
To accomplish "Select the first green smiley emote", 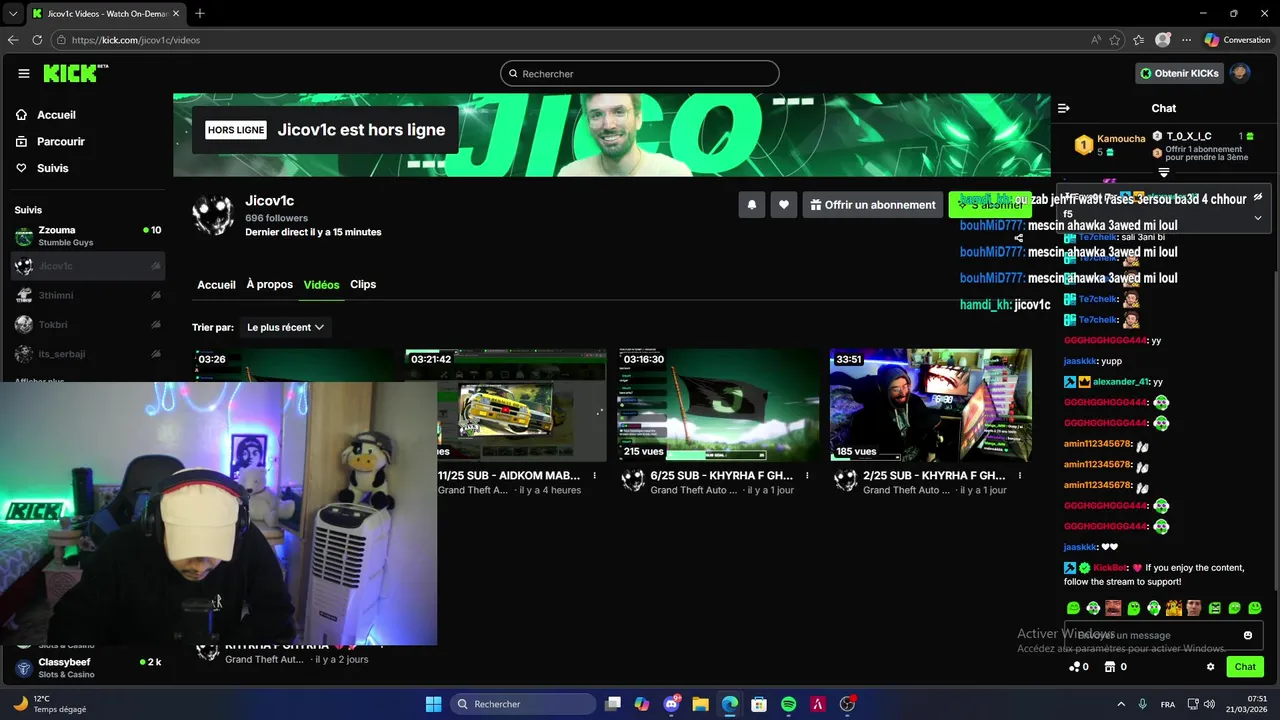I will pos(1073,608).
